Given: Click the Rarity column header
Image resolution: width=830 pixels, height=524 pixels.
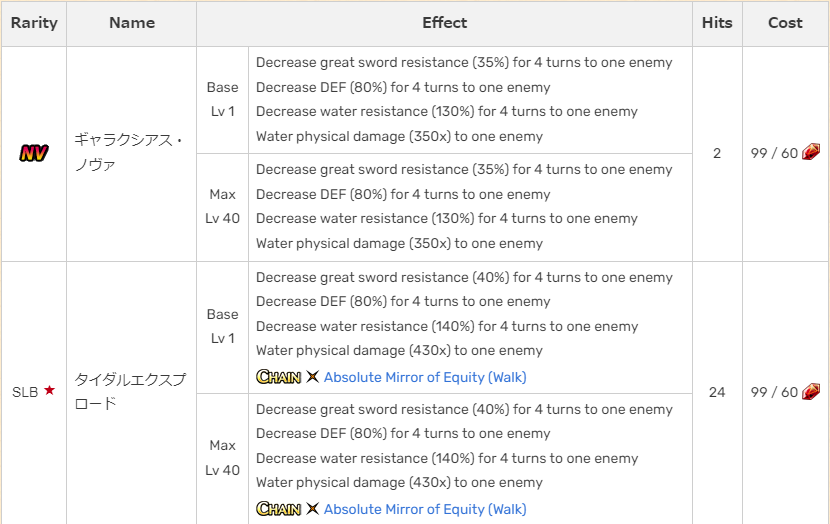Looking at the screenshot, I should (x=34, y=23).
